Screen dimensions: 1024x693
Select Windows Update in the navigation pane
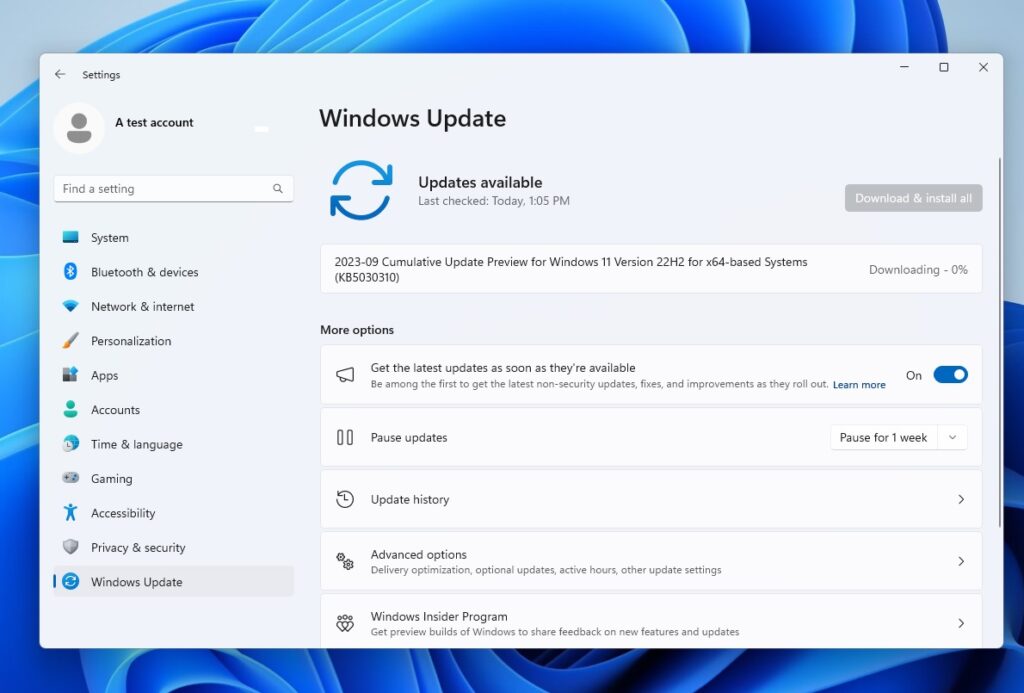click(x=137, y=582)
